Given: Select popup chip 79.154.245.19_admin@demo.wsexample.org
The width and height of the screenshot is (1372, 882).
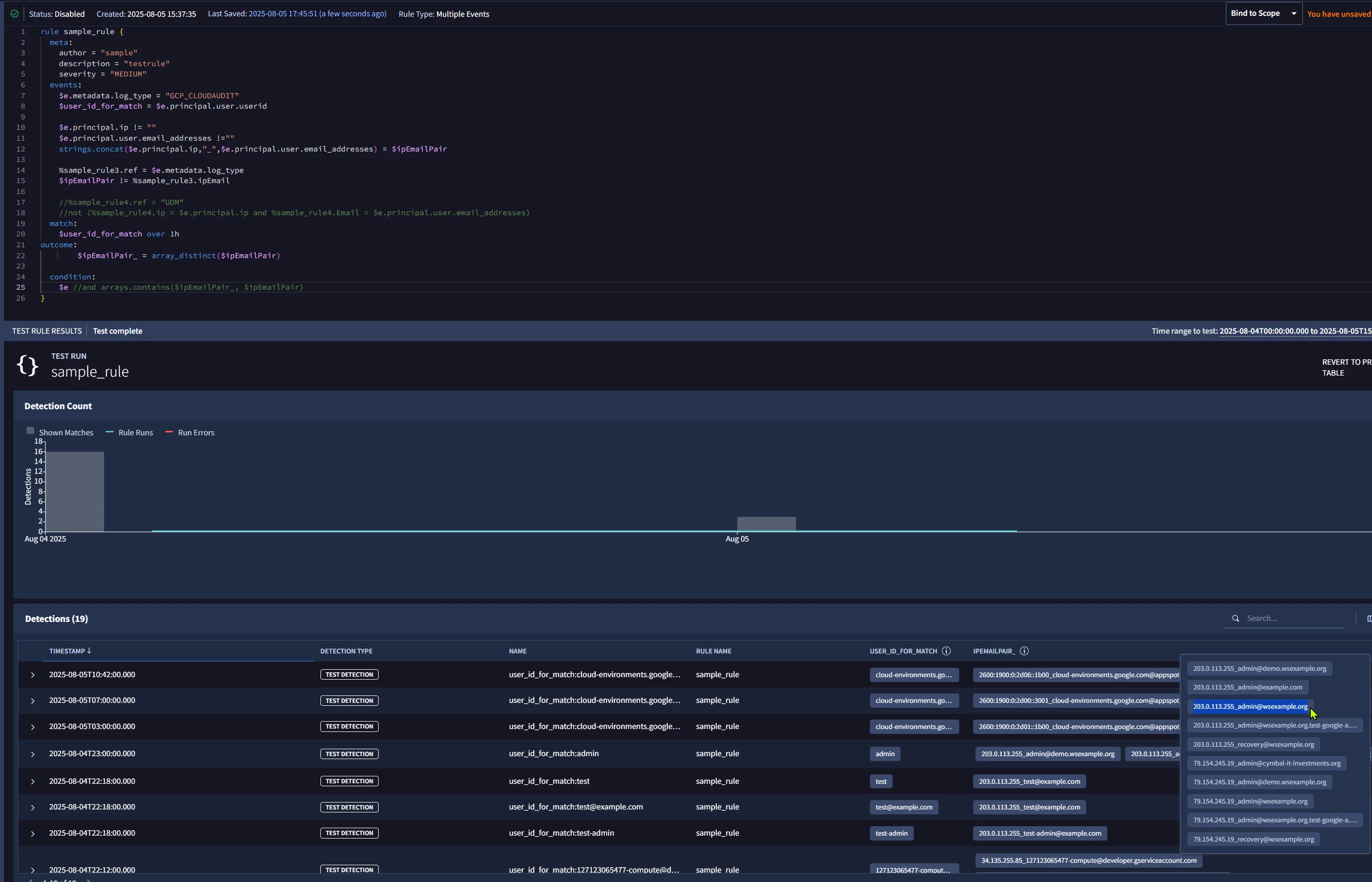Looking at the screenshot, I should tap(1260, 782).
